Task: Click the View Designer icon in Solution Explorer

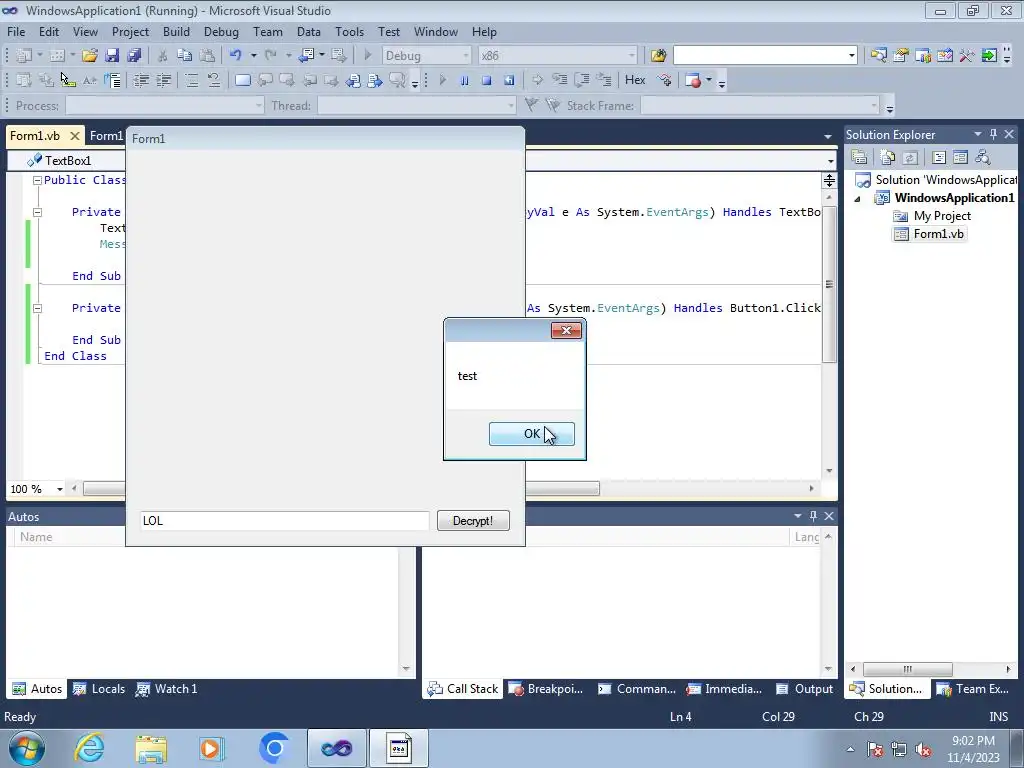Action: click(960, 157)
